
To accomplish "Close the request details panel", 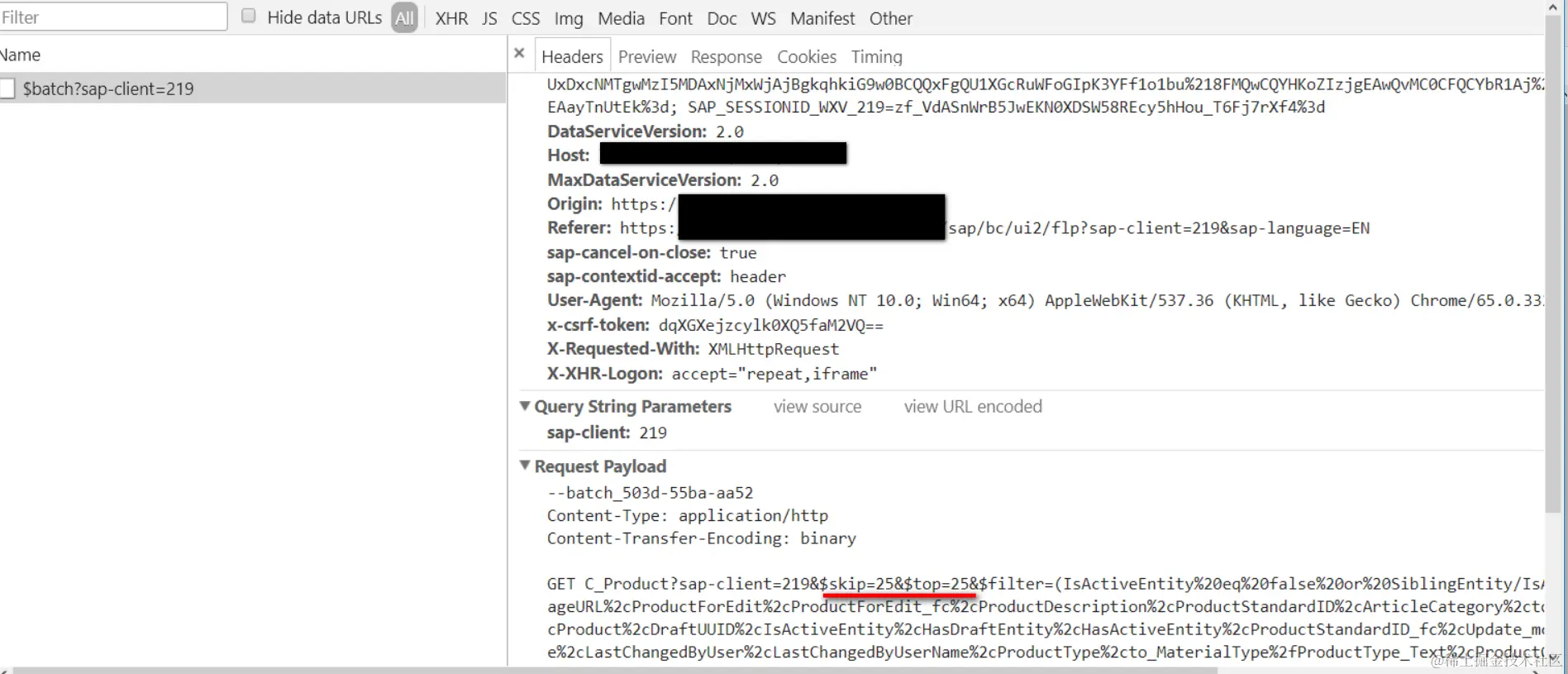I will (519, 54).
